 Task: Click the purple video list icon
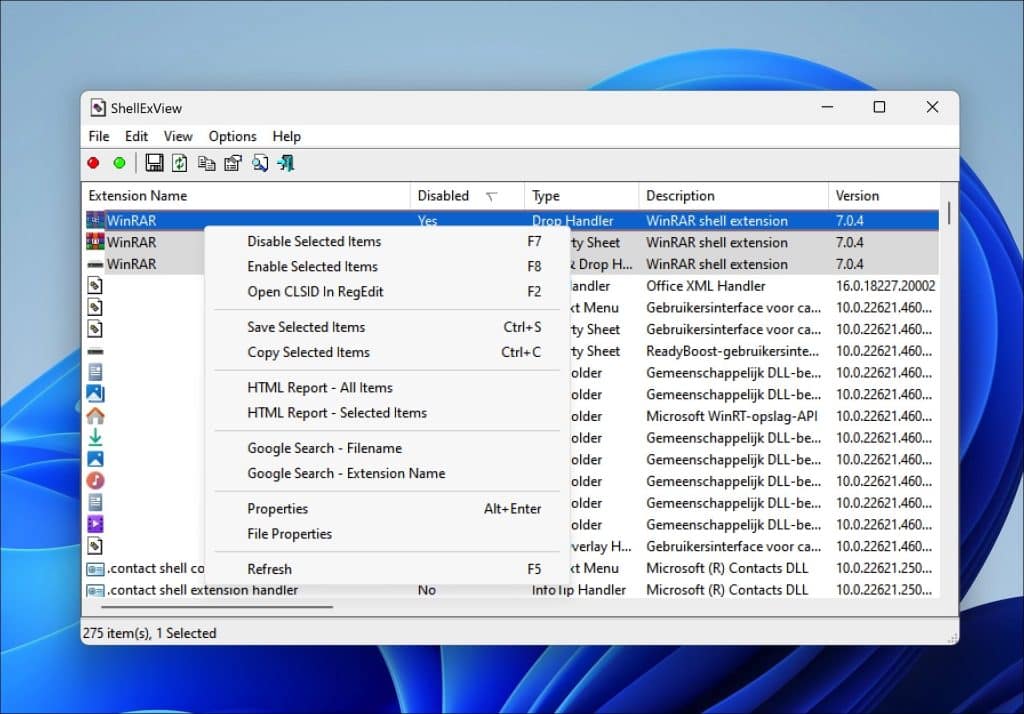coord(95,524)
